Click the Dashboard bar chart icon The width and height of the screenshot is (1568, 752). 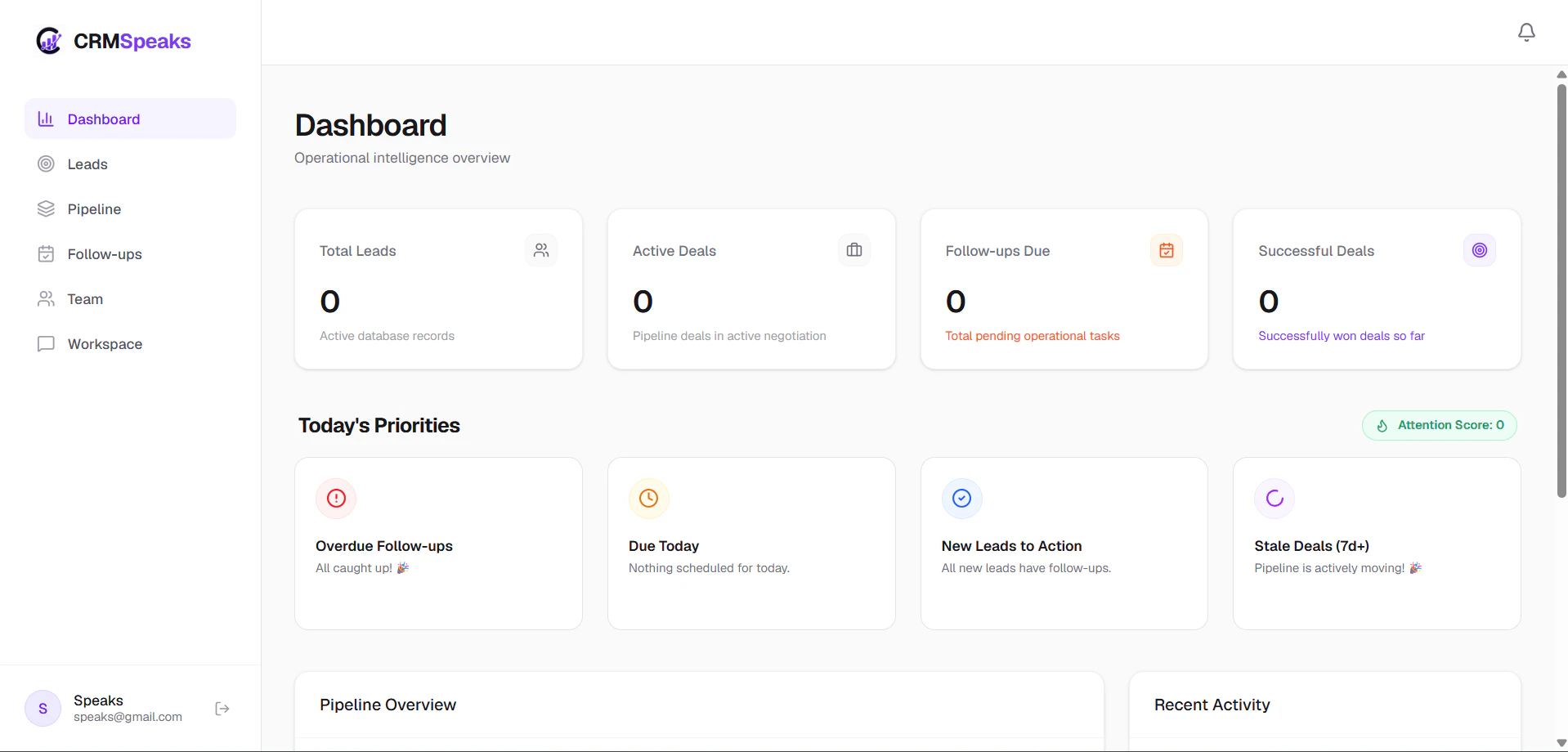coord(46,119)
